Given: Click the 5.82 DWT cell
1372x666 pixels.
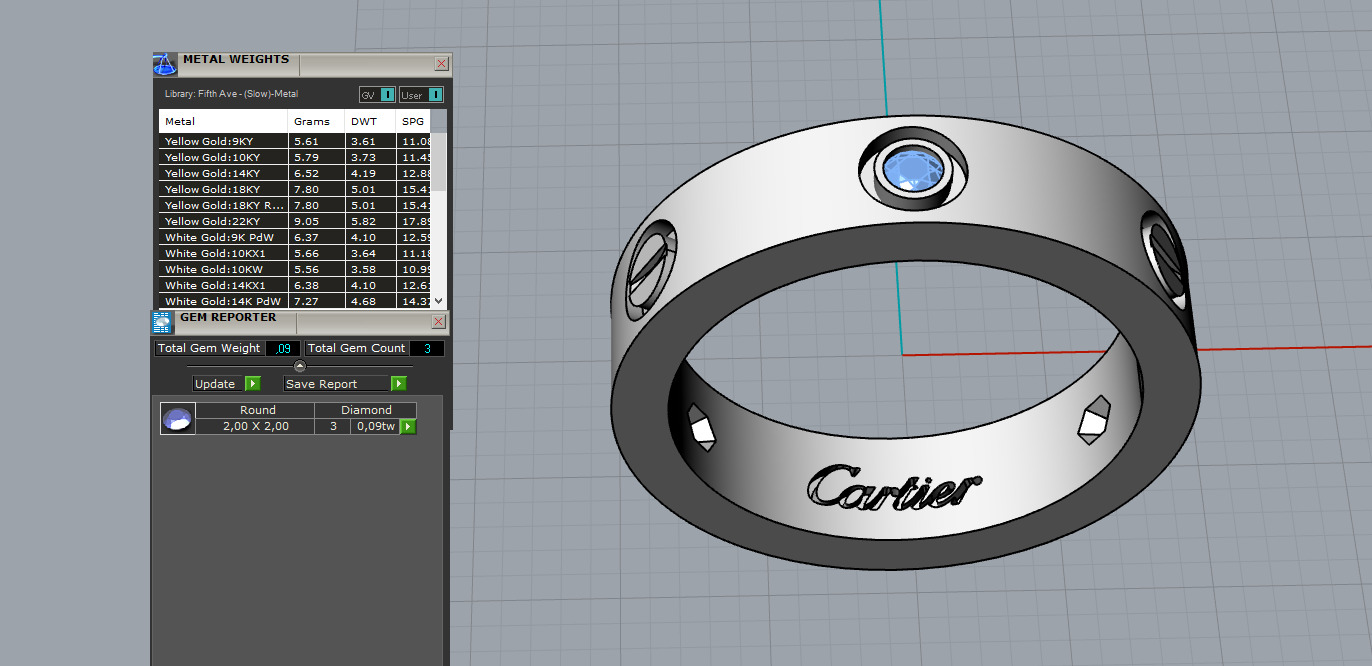Looking at the screenshot, I should (x=370, y=221).
